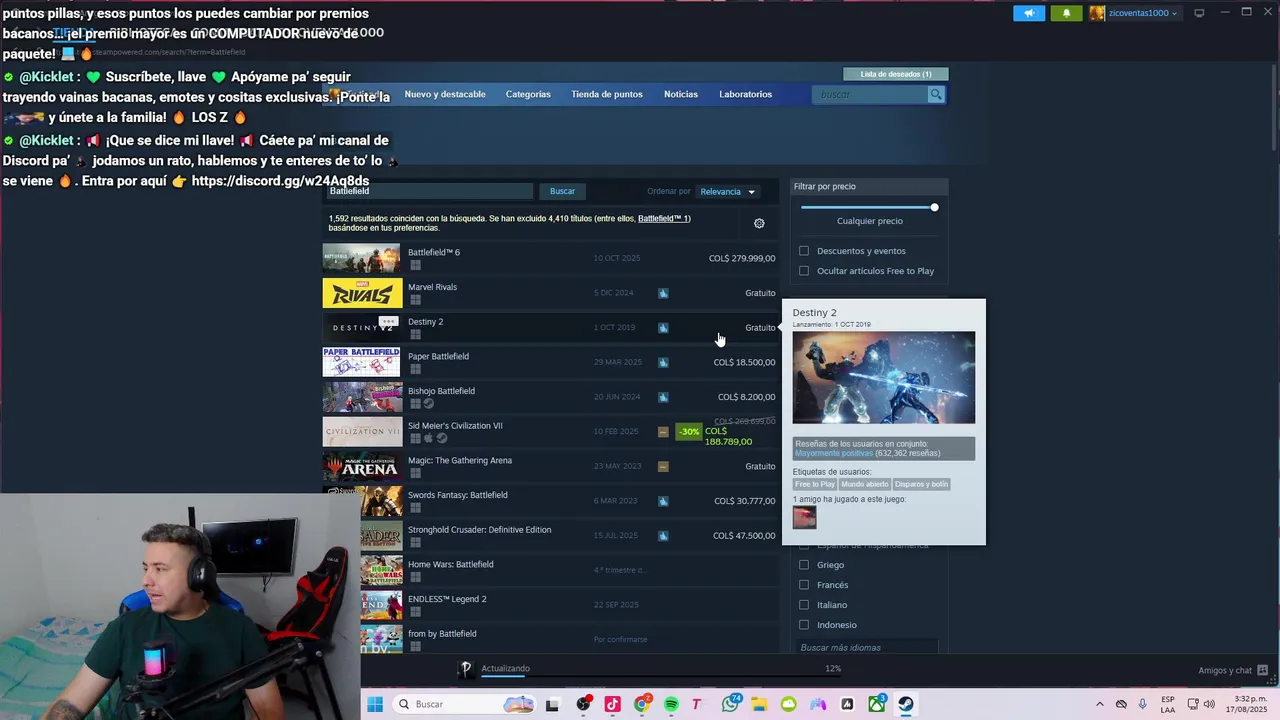The width and height of the screenshot is (1280, 720).
Task: Click the Buscar search button
Action: click(x=562, y=191)
